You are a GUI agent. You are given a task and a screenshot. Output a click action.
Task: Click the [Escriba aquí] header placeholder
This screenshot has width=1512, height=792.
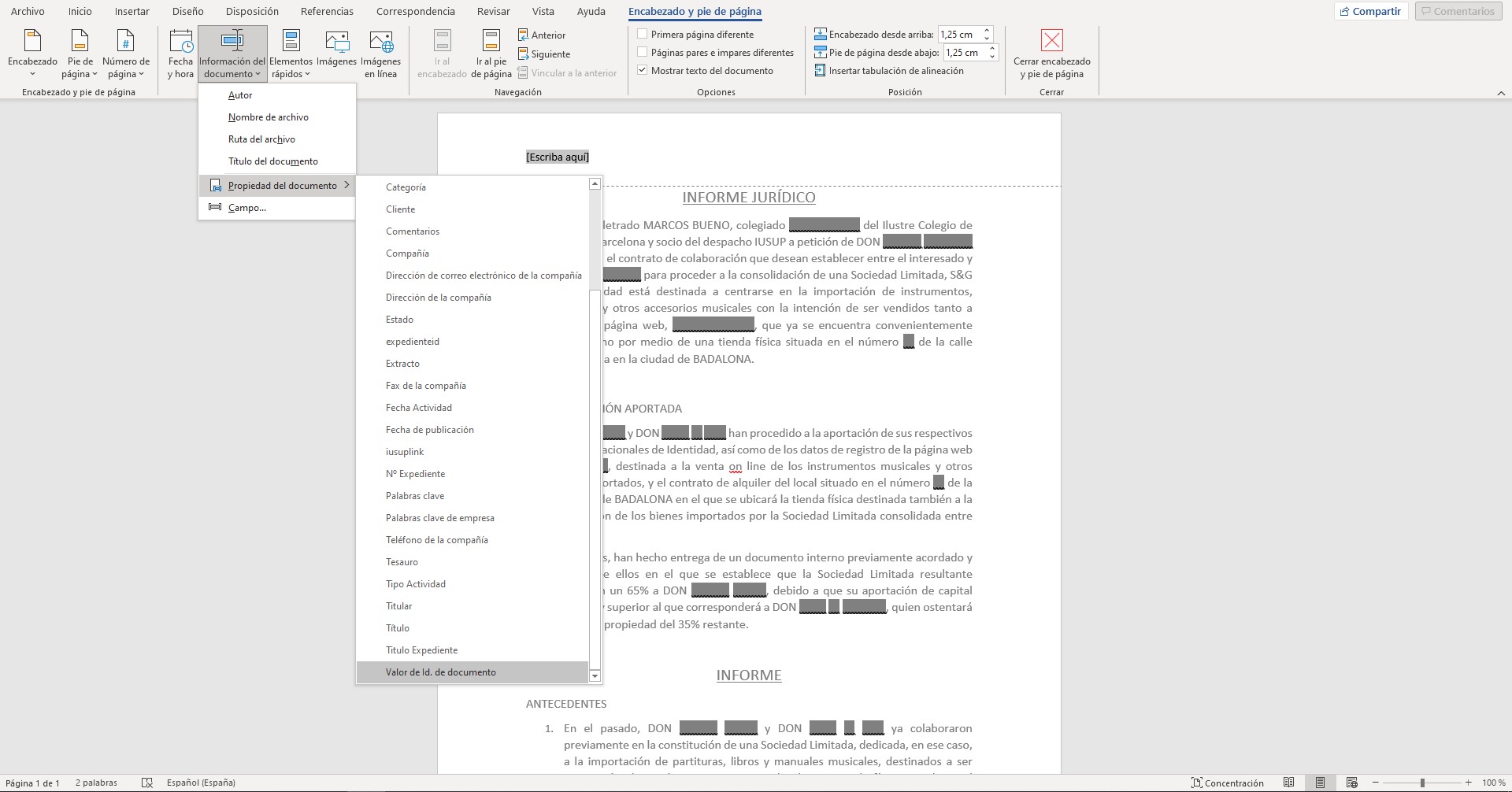(558, 157)
